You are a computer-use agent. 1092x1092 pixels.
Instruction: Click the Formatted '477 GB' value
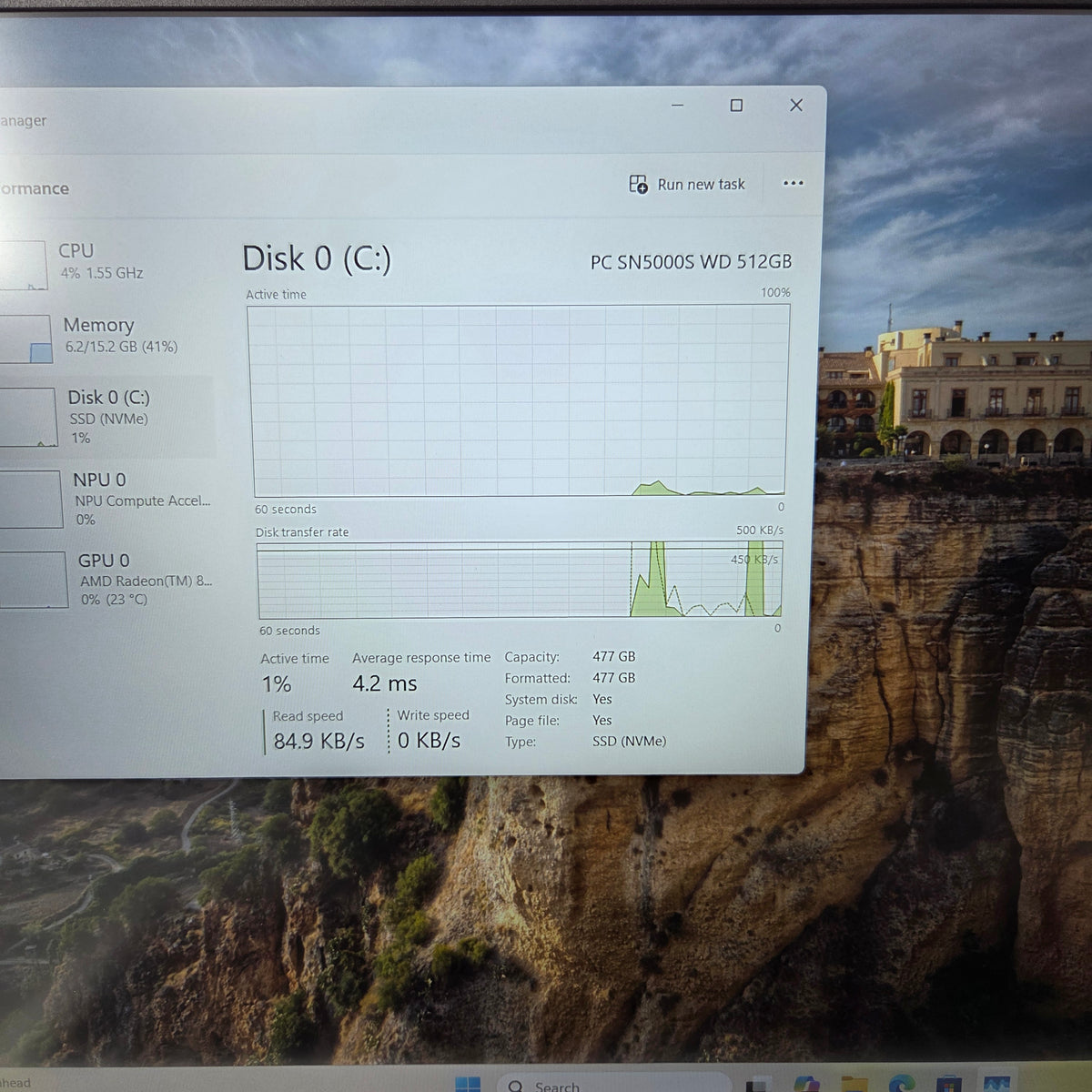(x=614, y=678)
